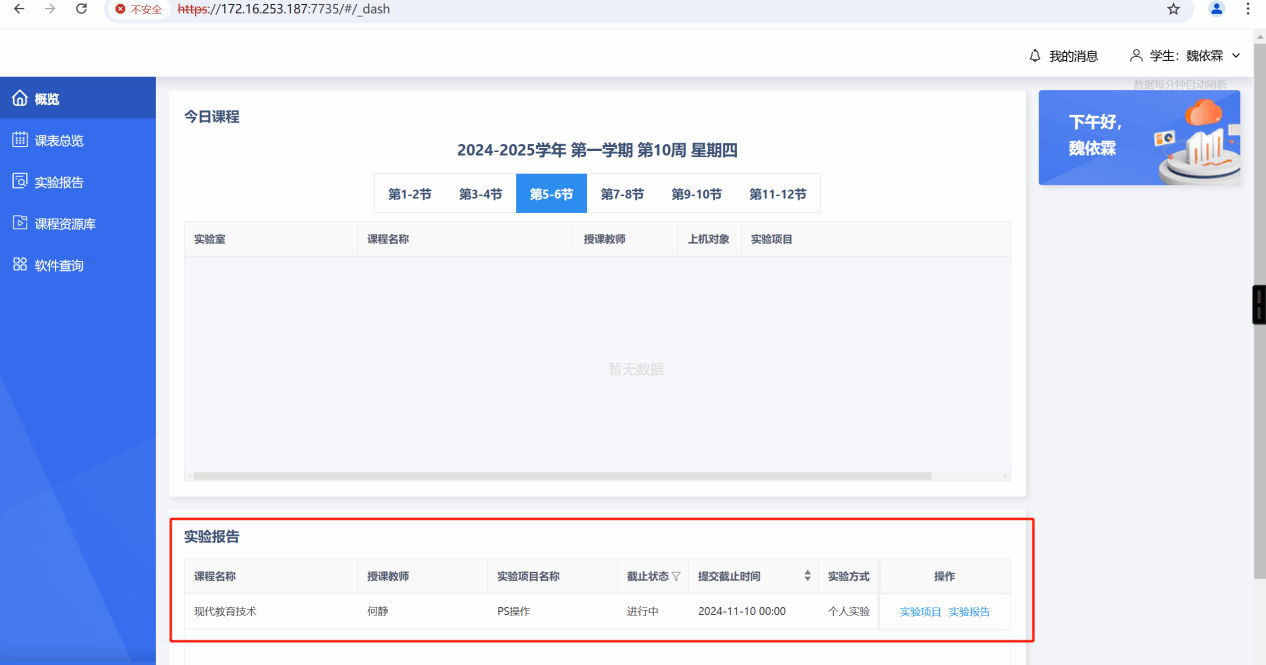Sort by 提交截止时间 column arrows
Image resolution: width=1266 pixels, height=665 pixels.
point(807,576)
